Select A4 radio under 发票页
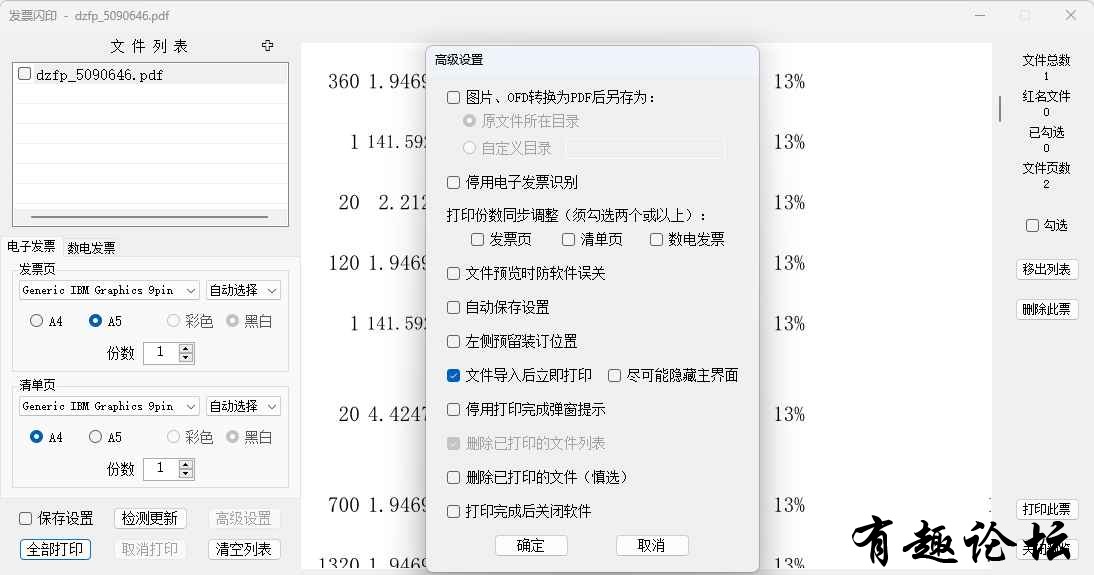The width and height of the screenshot is (1094, 575). click(x=37, y=322)
